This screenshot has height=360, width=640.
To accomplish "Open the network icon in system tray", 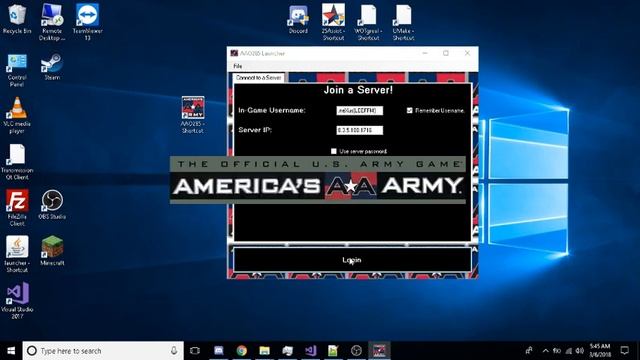I will tap(569, 351).
